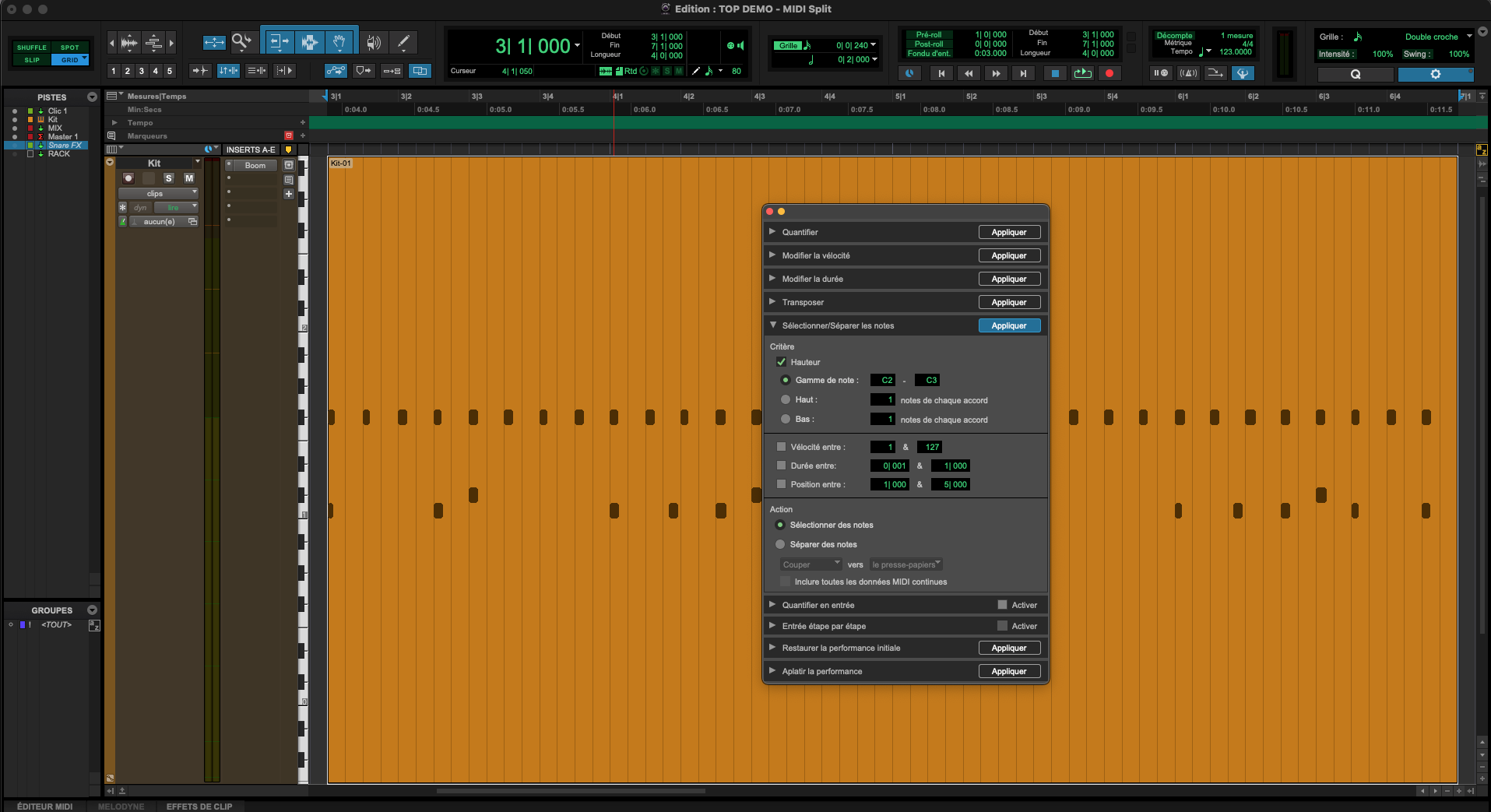Image resolution: width=1491 pixels, height=812 pixels.
Task: Adjust audio waveform zoom button
Action: 129,42
